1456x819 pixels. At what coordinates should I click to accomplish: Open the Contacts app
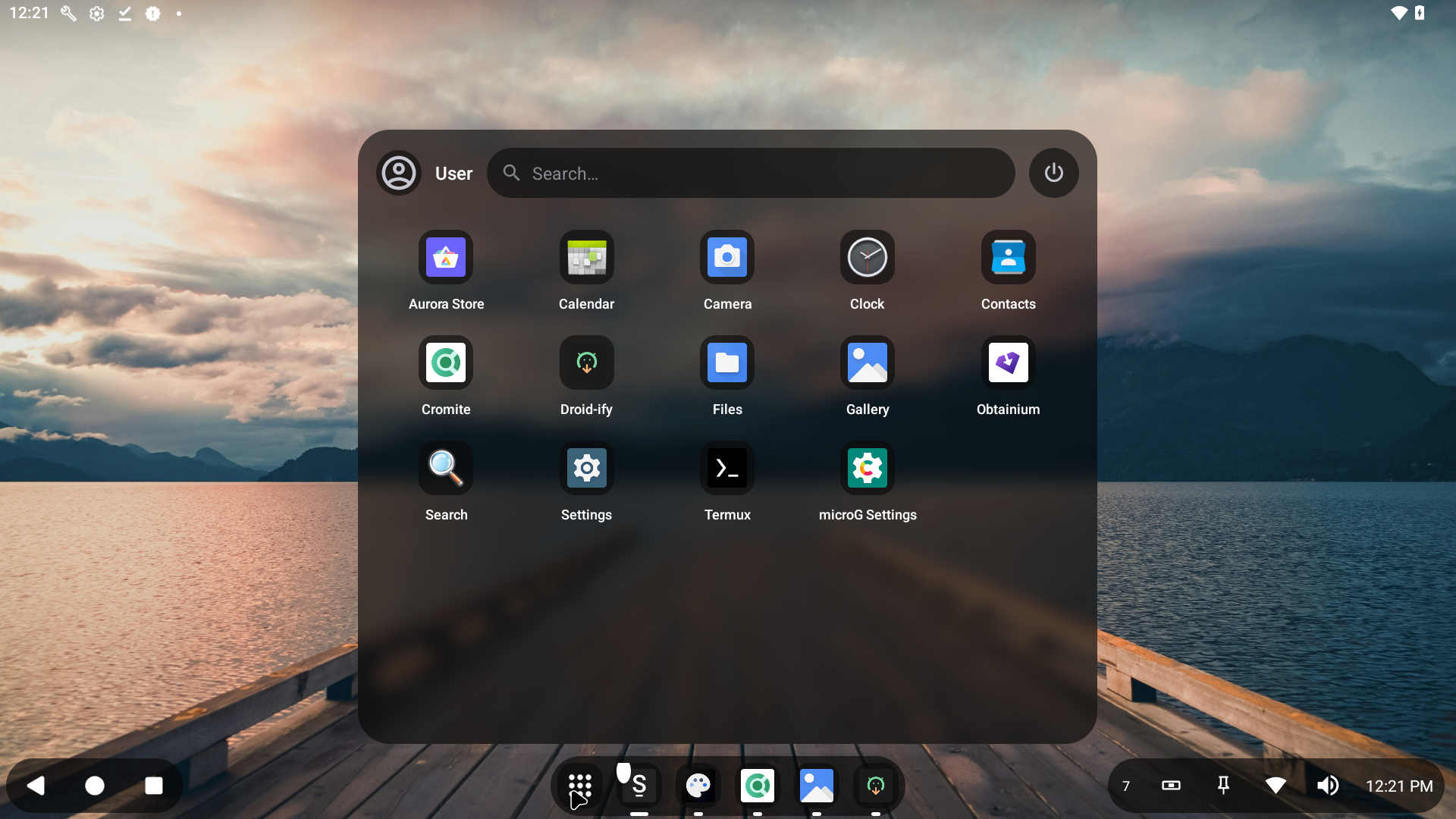click(x=1008, y=257)
